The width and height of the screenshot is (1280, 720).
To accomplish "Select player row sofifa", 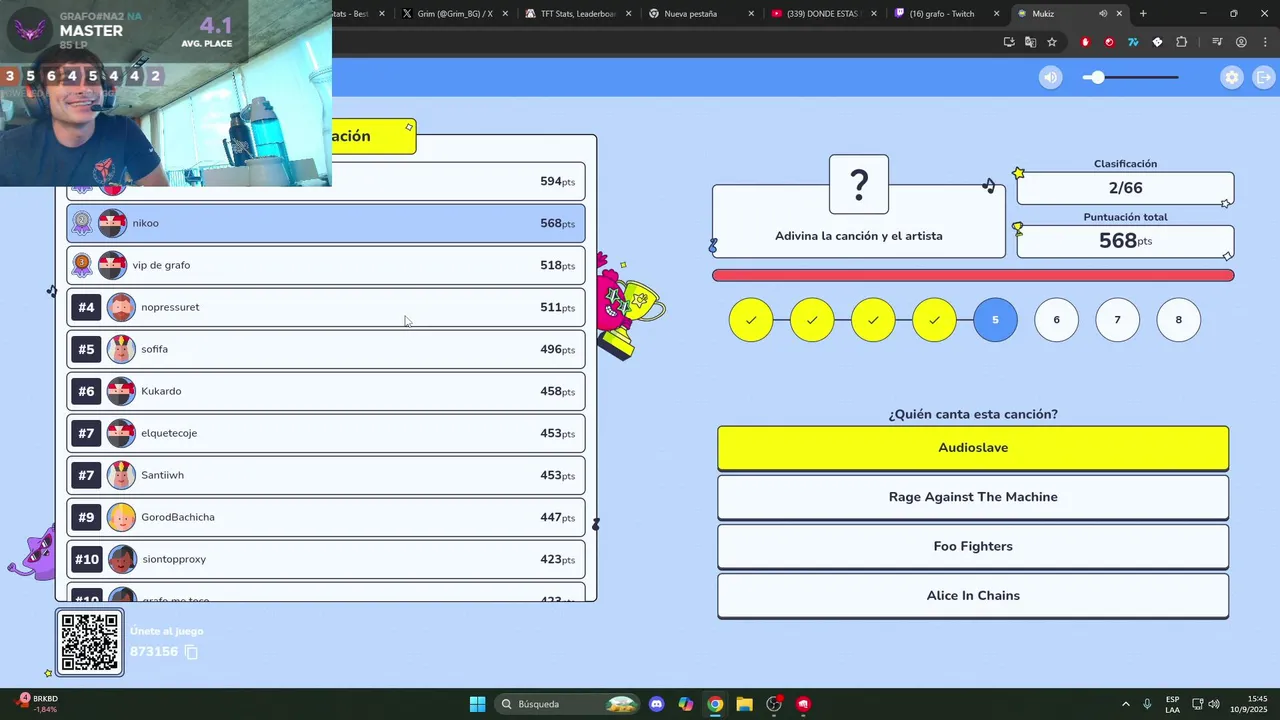I will [x=326, y=349].
